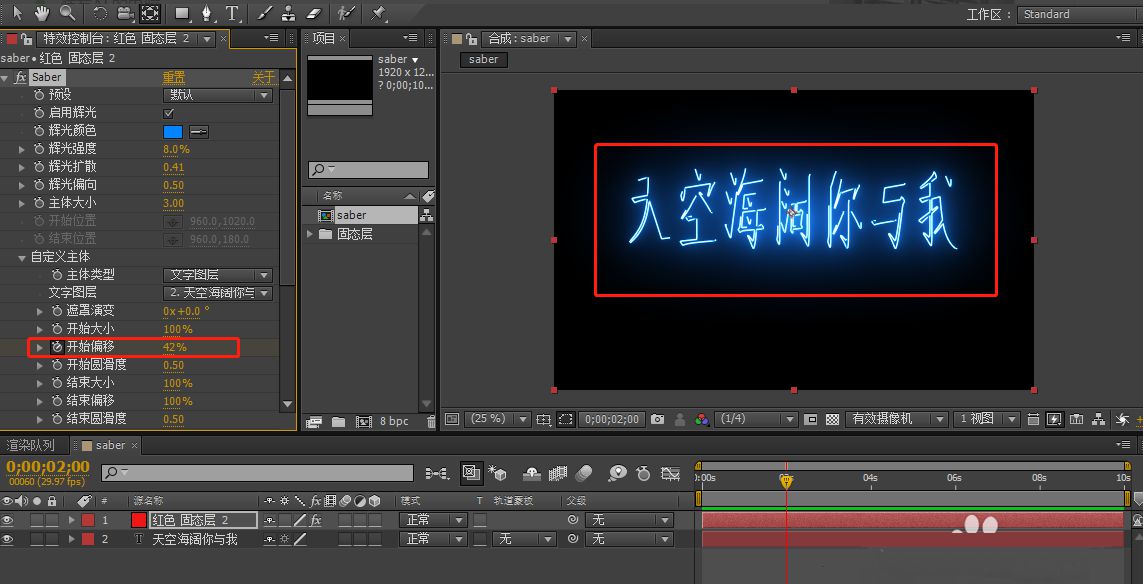Click the snapshot camera icon in viewer
Viewport: 1143px width, 584px height.
pyautogui.click(x=657, y=420)
